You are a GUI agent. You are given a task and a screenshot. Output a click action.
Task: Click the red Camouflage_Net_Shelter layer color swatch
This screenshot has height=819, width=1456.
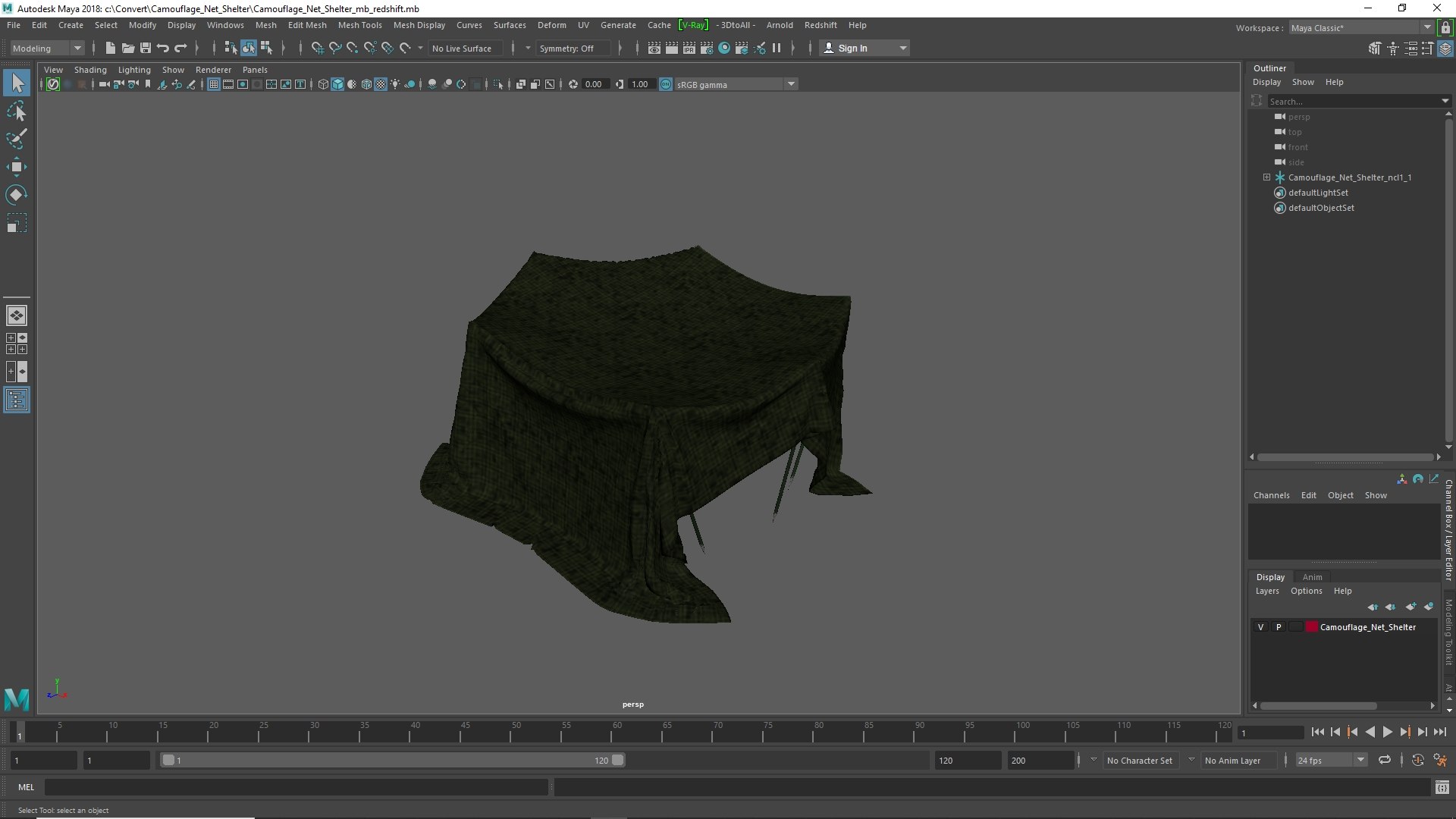1311,627
